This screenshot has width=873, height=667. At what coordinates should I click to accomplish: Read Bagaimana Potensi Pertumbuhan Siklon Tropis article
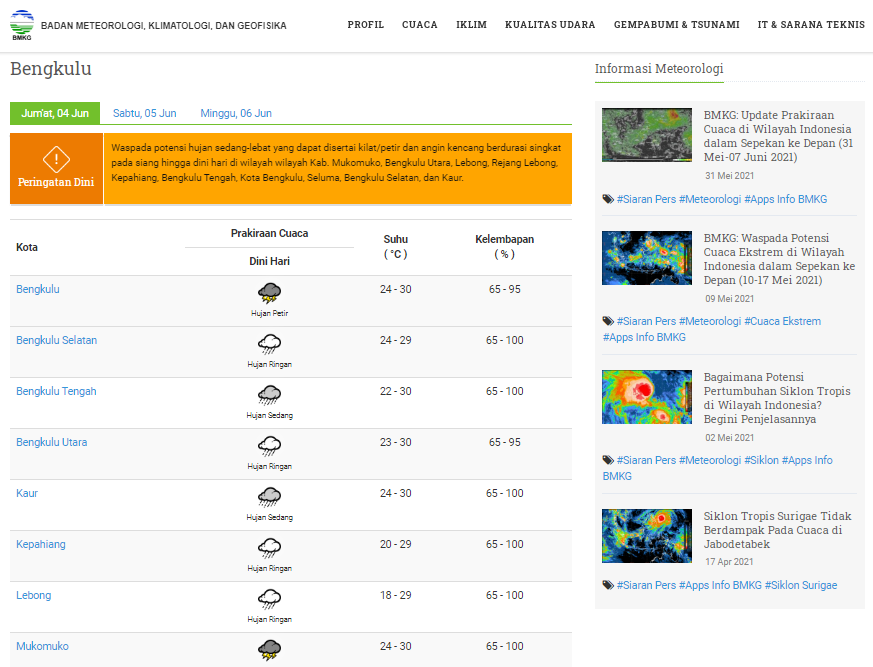pos(777,398)
